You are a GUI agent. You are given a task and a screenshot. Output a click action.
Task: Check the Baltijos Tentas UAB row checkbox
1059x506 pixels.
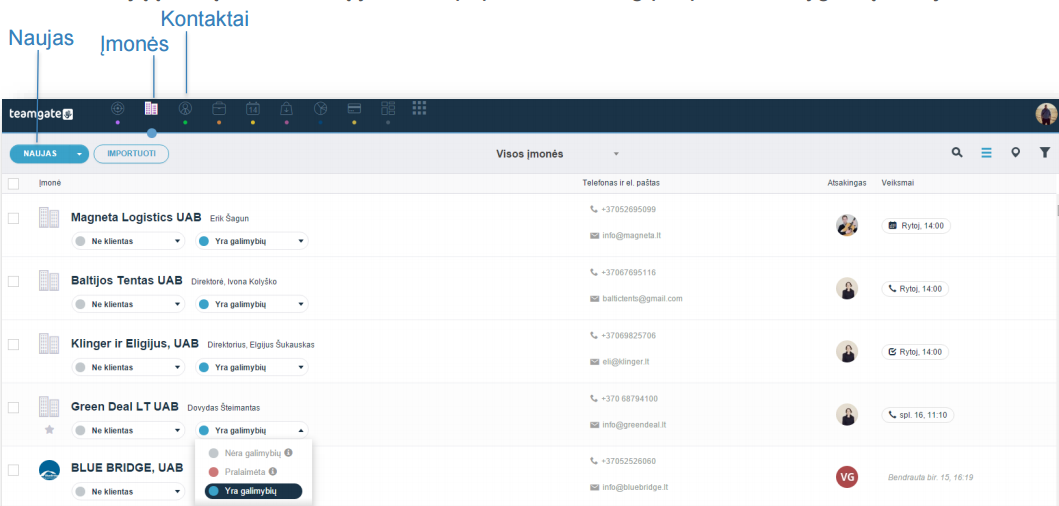pyautogui.click(x=14, y=281)
